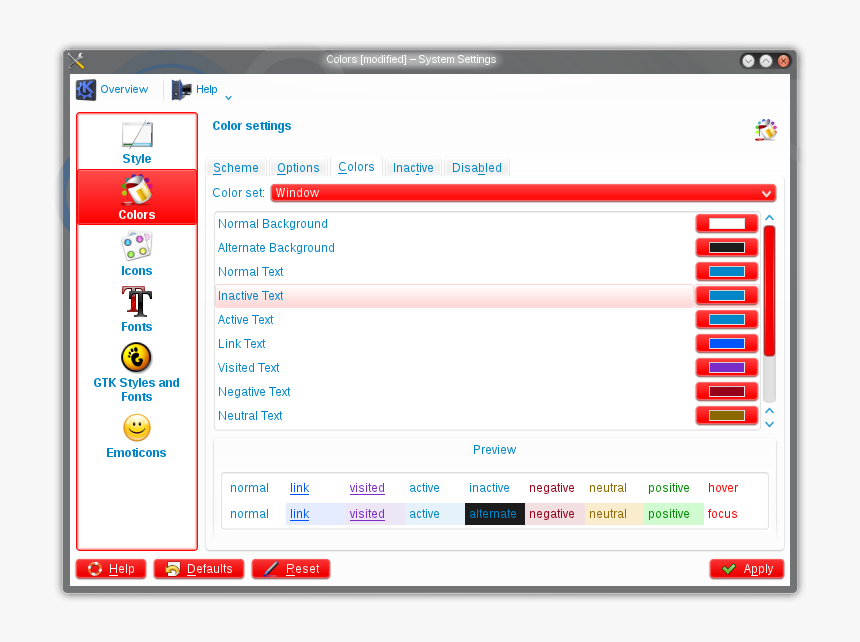Switch to the Scheme tab
Screen dimensions: 860x642
point(236,168)
